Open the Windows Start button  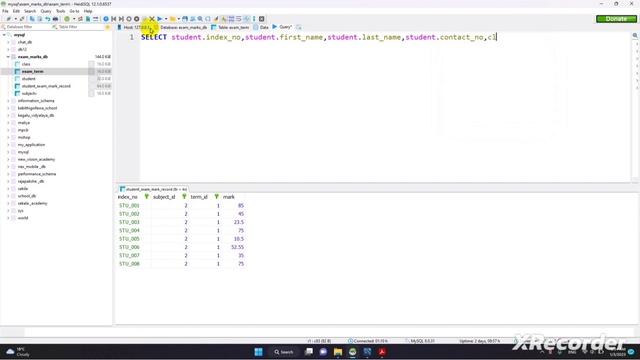point(258,352)
